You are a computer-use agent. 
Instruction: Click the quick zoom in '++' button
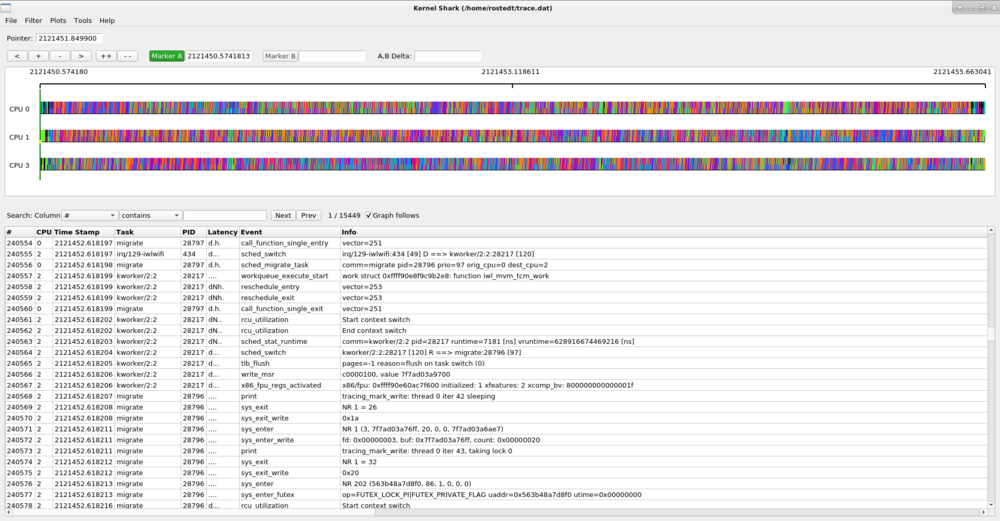coord(106,56)
